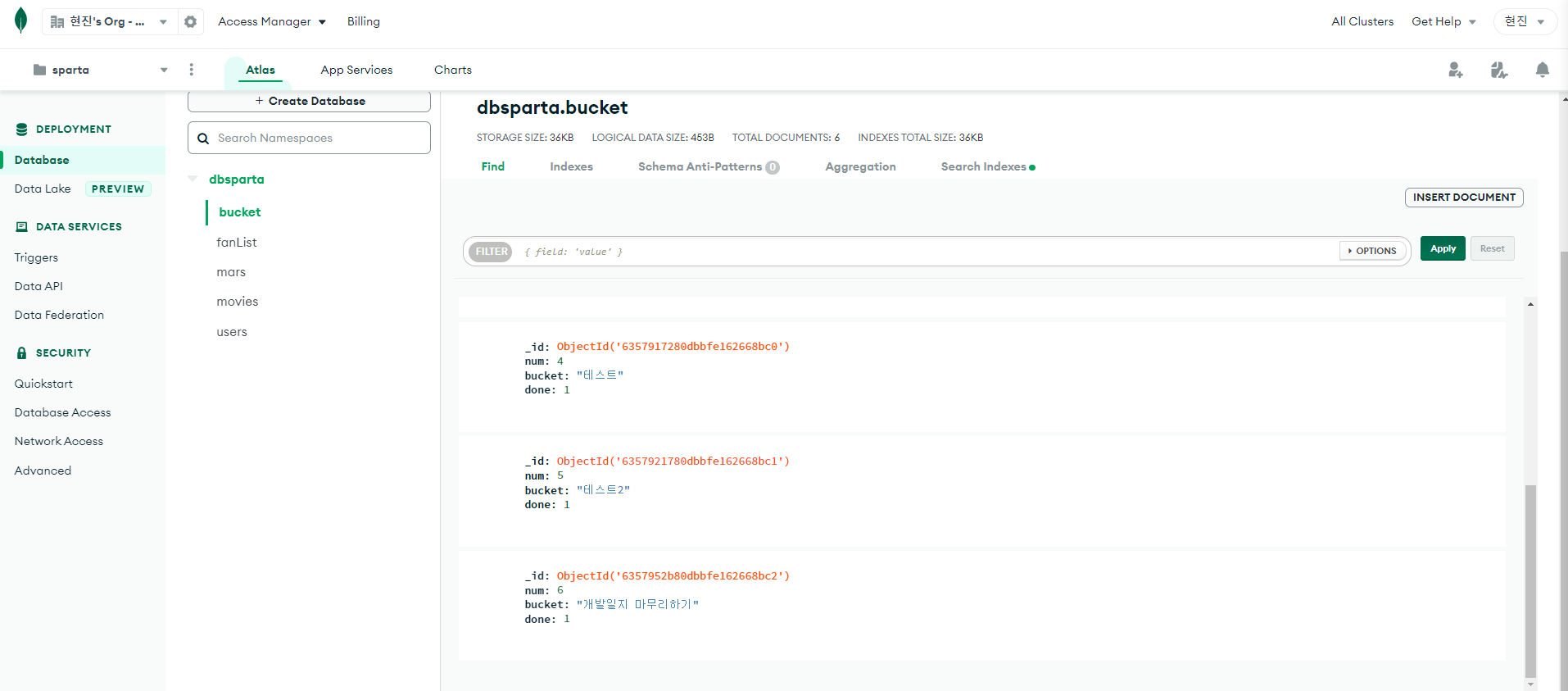
Task: Click the documents list scroll up arrow
Action: [1530, 304]
